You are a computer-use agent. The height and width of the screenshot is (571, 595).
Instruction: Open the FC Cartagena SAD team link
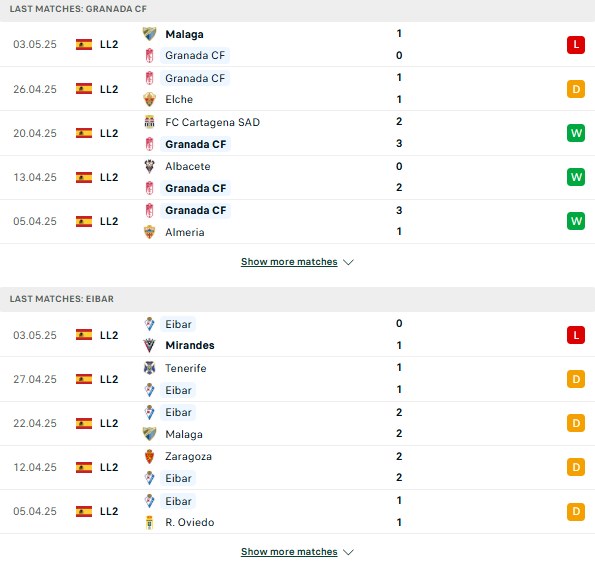point(212,122)
